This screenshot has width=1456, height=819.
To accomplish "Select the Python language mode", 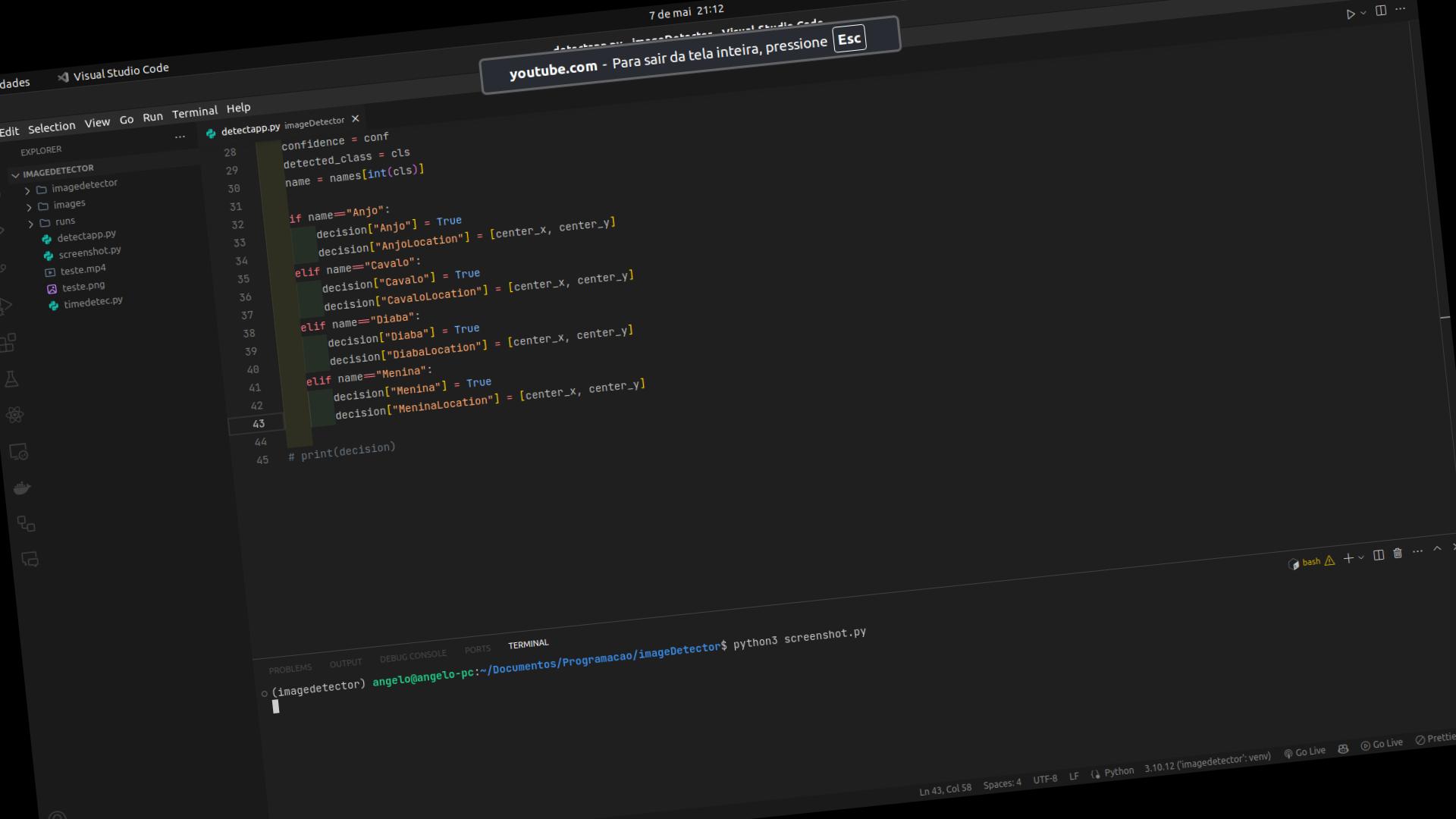I will coord(1119,772).
